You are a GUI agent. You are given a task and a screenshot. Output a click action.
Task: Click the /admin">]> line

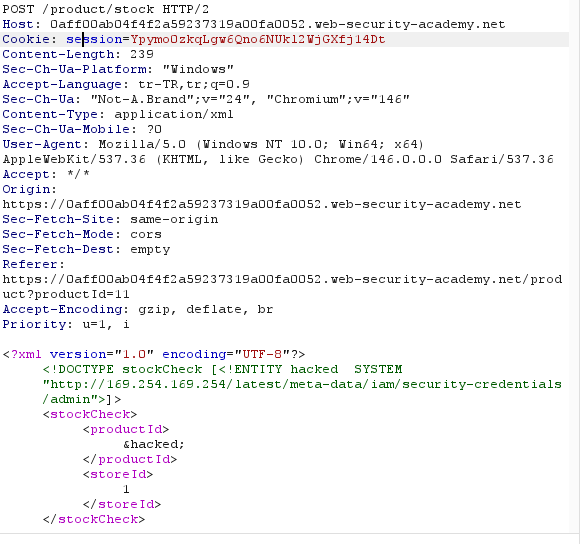(x=82, y=399)
